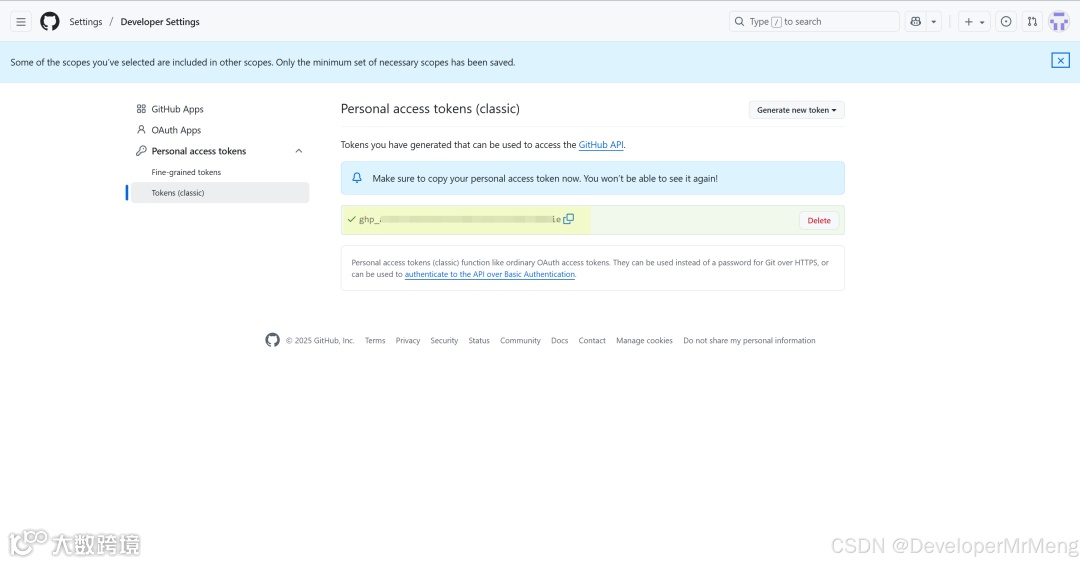The height and width of the screenshot is (564, 1080).
Task: Select Tokens (classic) sidebar item
Action: tap(219, 193)
